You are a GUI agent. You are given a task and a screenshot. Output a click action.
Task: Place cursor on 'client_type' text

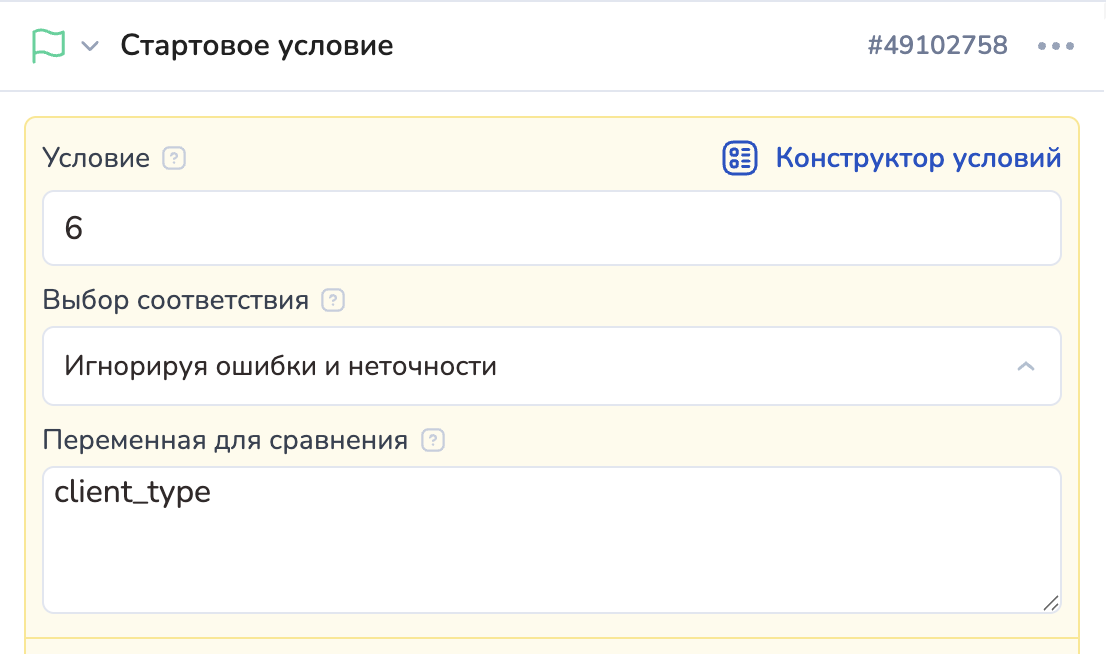[x=133, y=492]
